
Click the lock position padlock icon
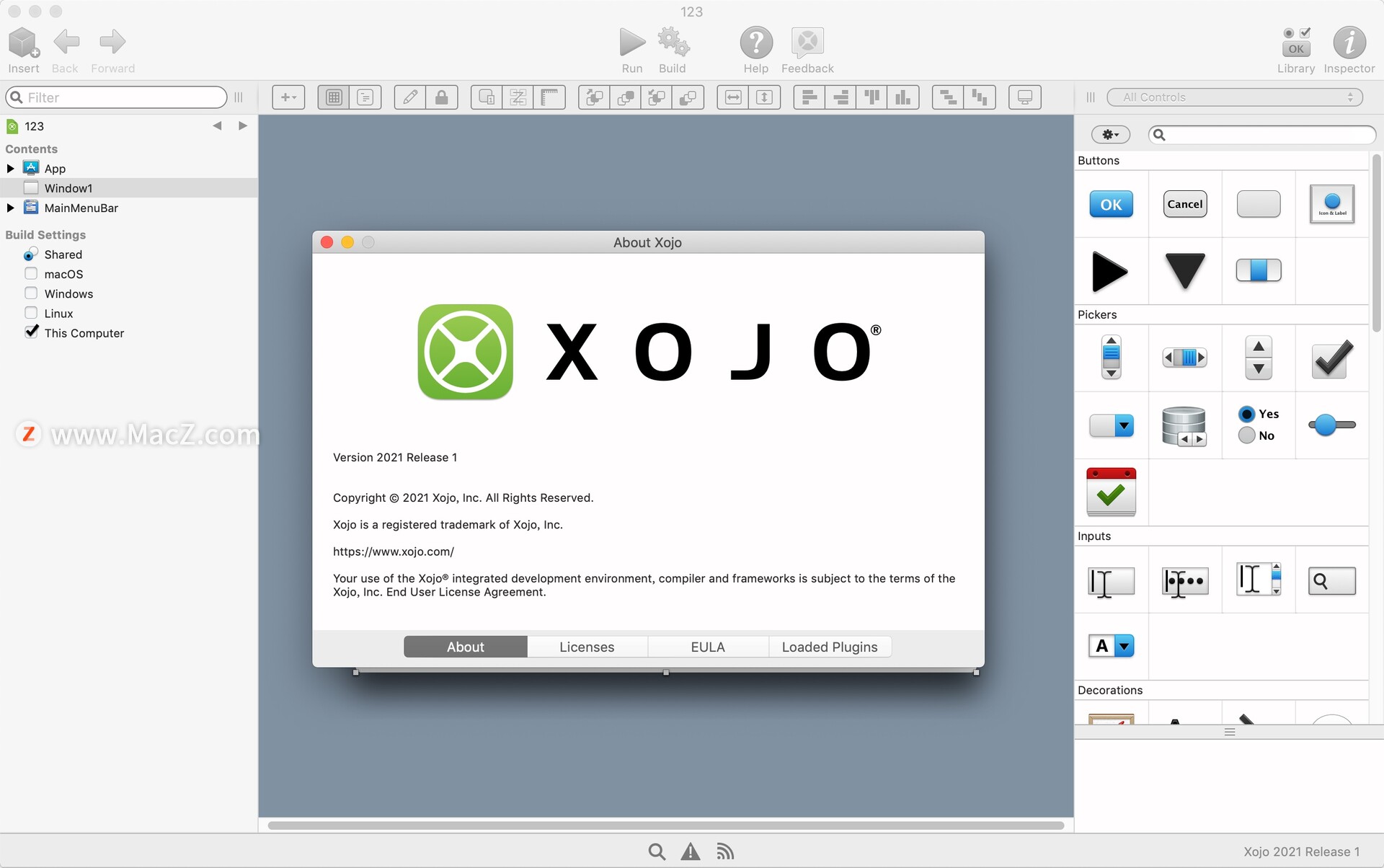coord(442,97)
